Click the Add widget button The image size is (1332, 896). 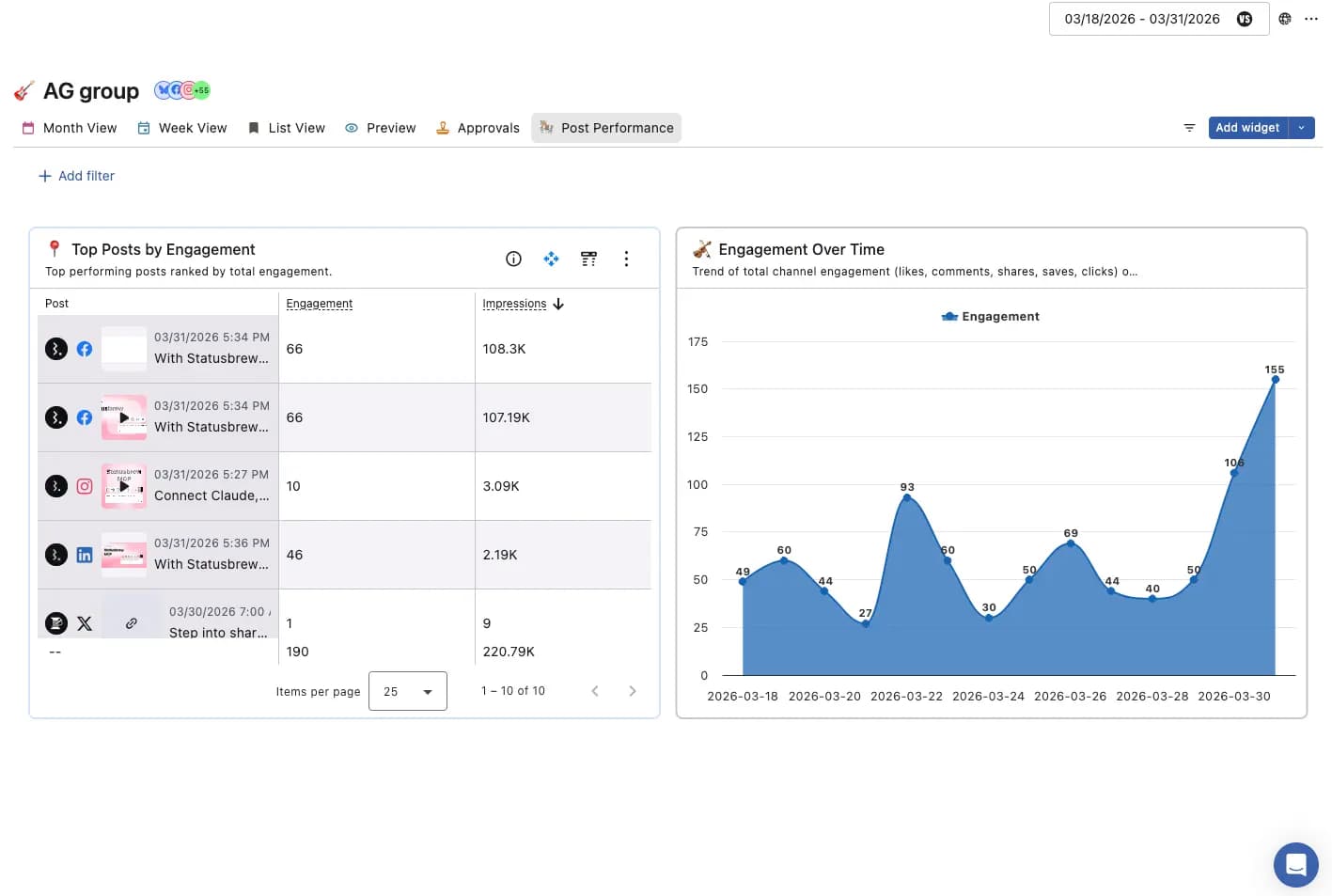pyautogui.click(x=1247, y=128)
